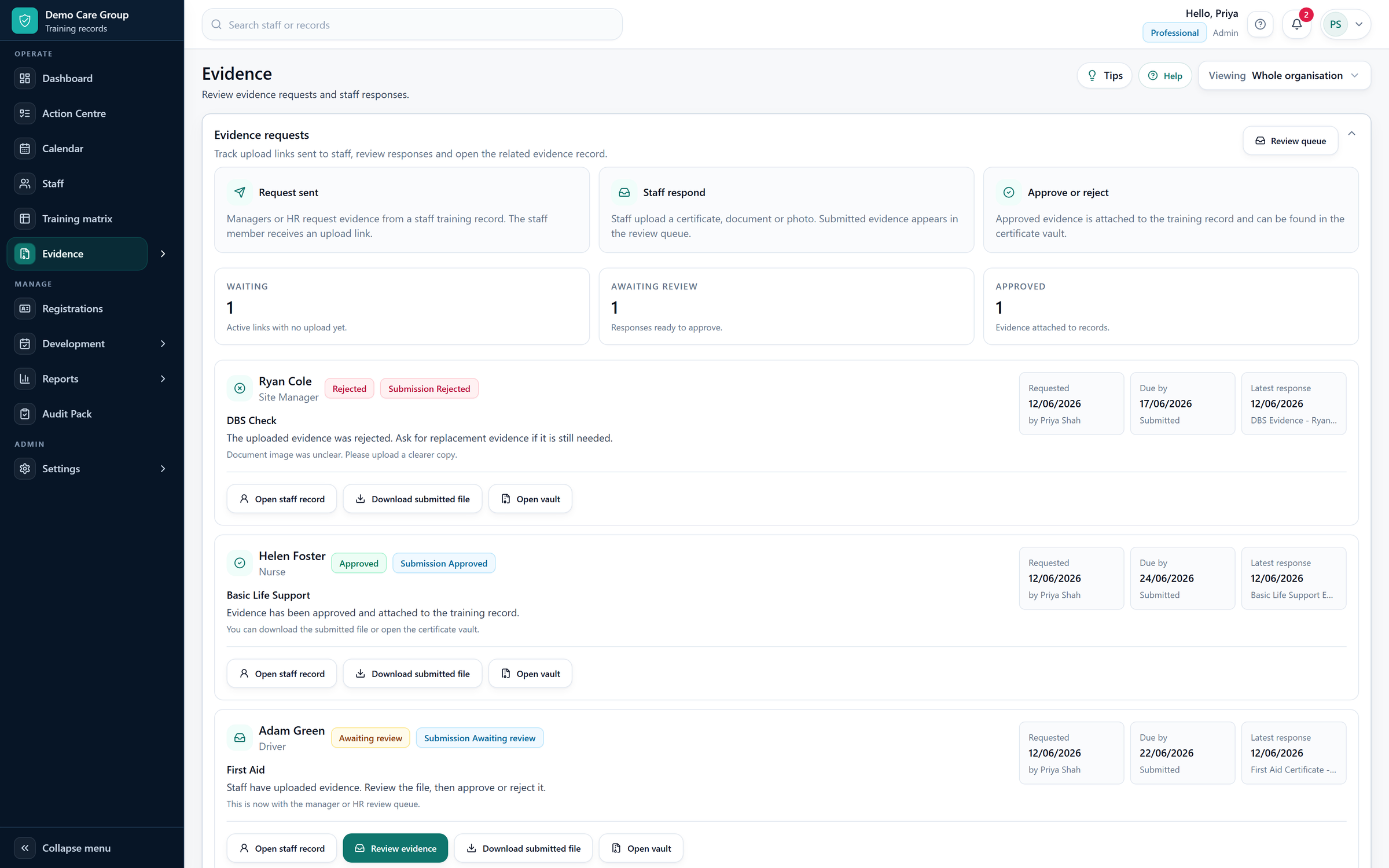
Task: Click the Collapse menu double-chevron icon
Action: (x=25, y=848)
